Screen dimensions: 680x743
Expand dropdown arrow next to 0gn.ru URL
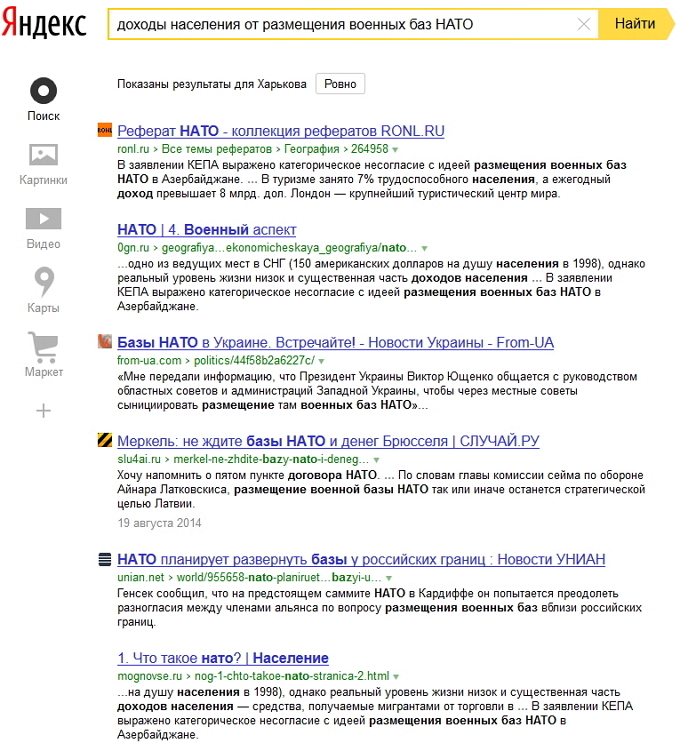(x=425, y=248)
